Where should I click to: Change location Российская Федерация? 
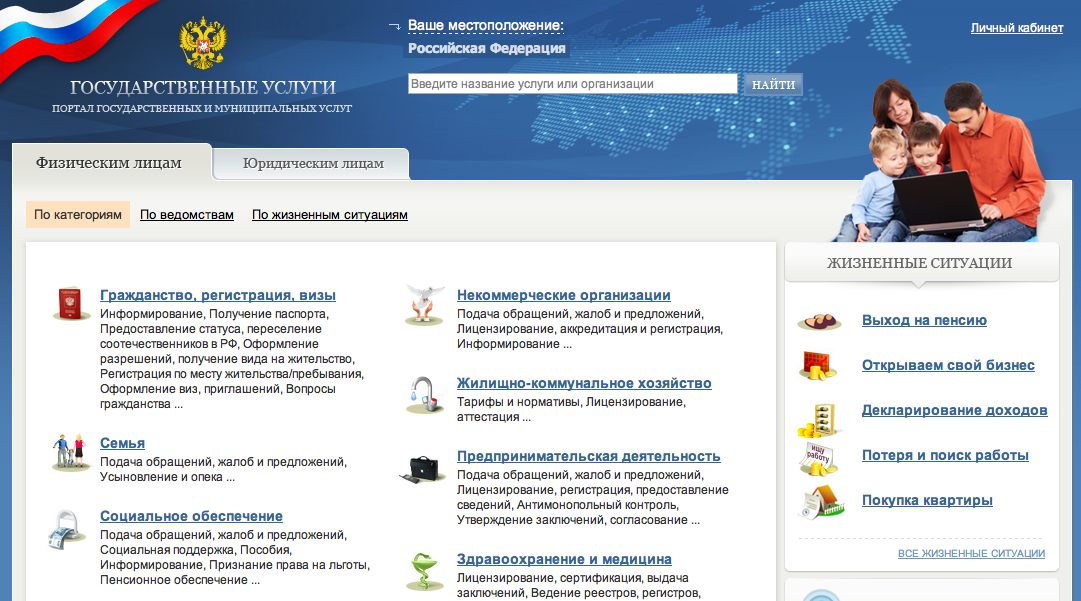[x=487, y=48]
